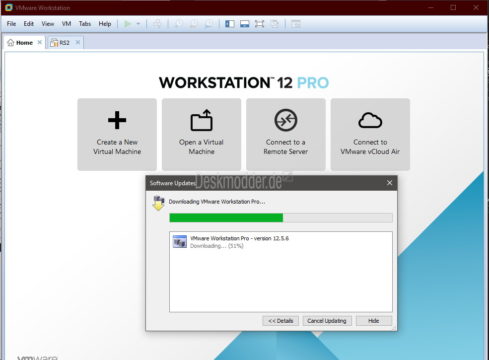Click Open a Virtual Machine tile
The image size is (489, 360).
pos(201,134)
